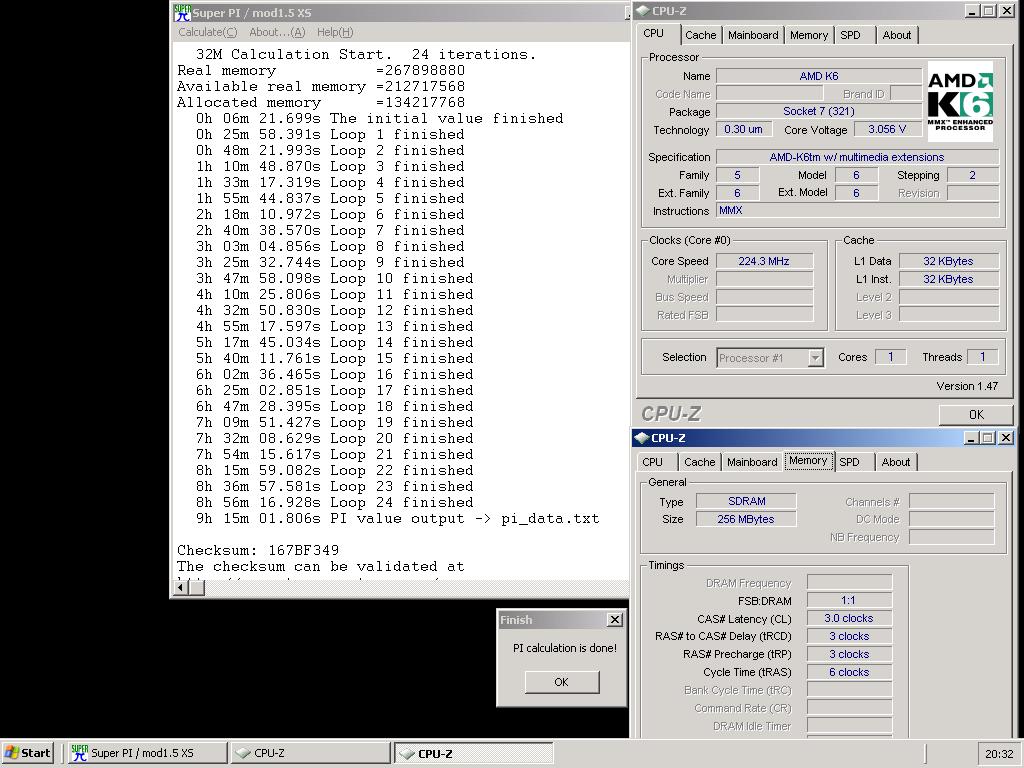
Task: Click the AMD K6 processor name field
Action: [819, 76]
